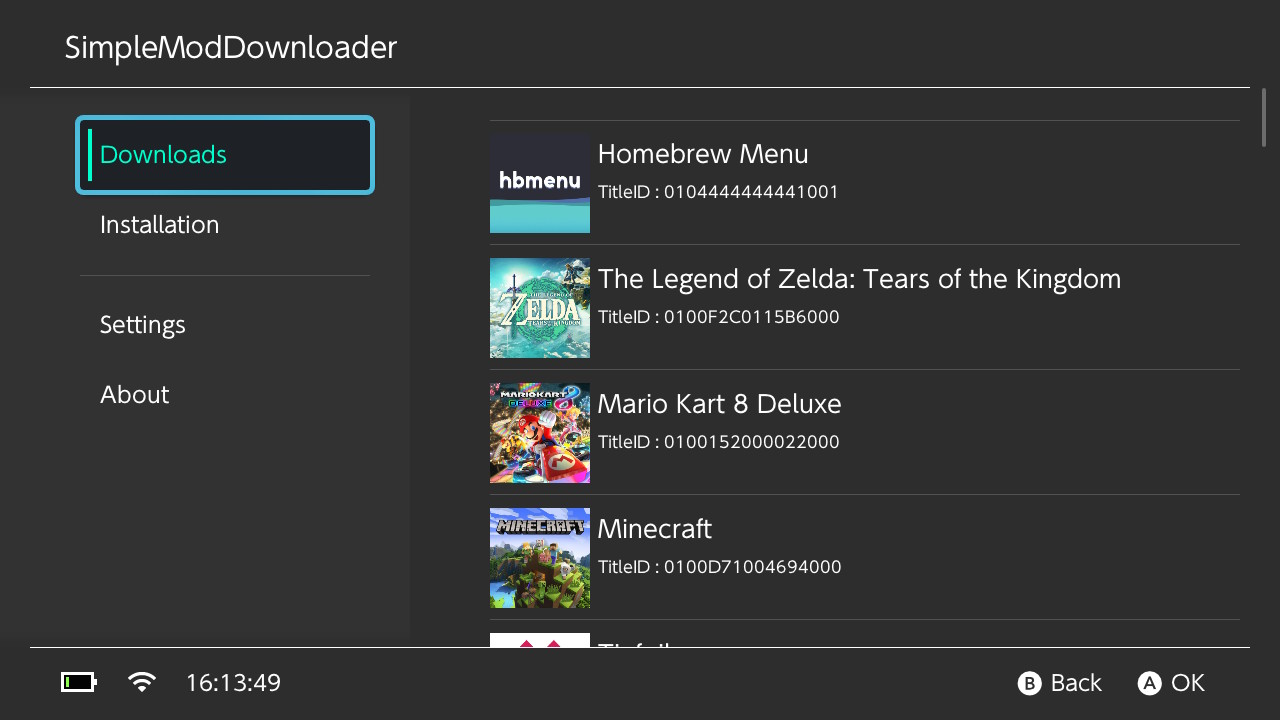This screenshot has height=720, width=1280.
Task: Click the OK label in footer
Action: tap(1187, 683)
